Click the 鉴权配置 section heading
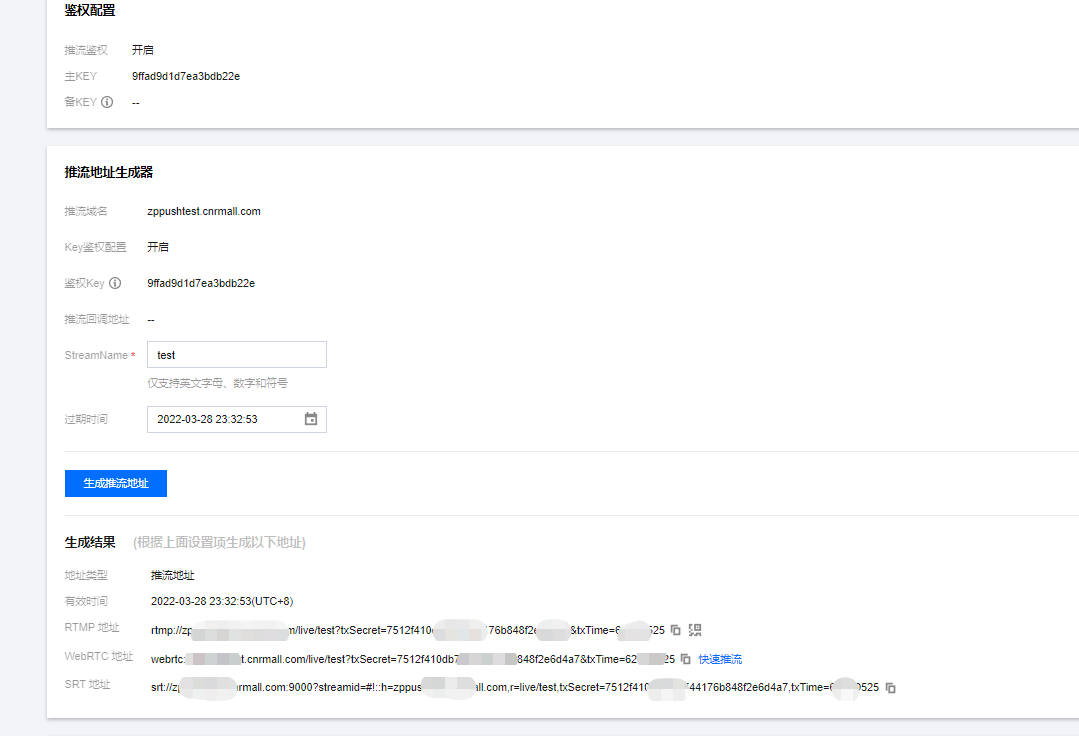Viewport: 1079px width, 736px height. [90, 10]
